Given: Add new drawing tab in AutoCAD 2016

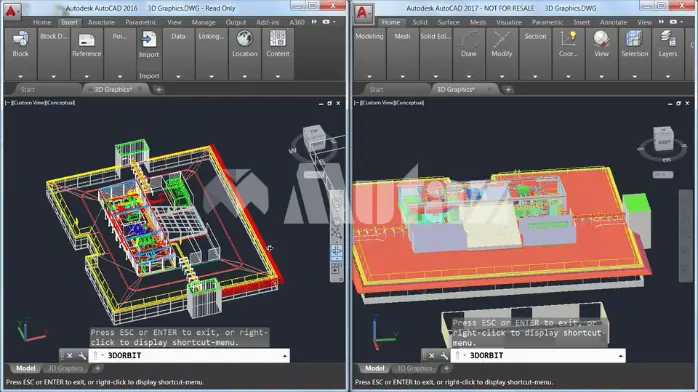Looking at the screenshot, I should point(158,89).
